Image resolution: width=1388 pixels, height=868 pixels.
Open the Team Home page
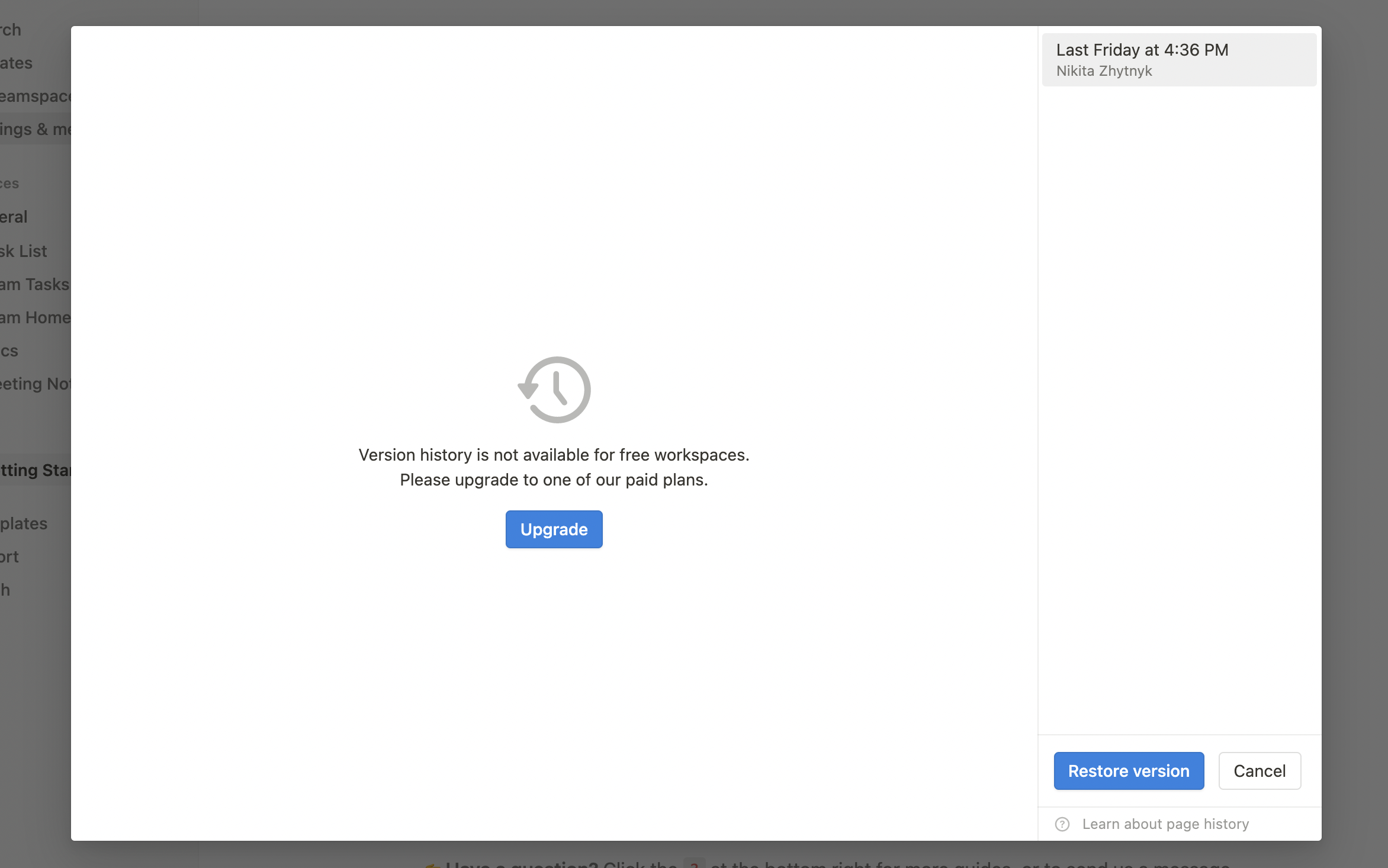click(36, 317)
